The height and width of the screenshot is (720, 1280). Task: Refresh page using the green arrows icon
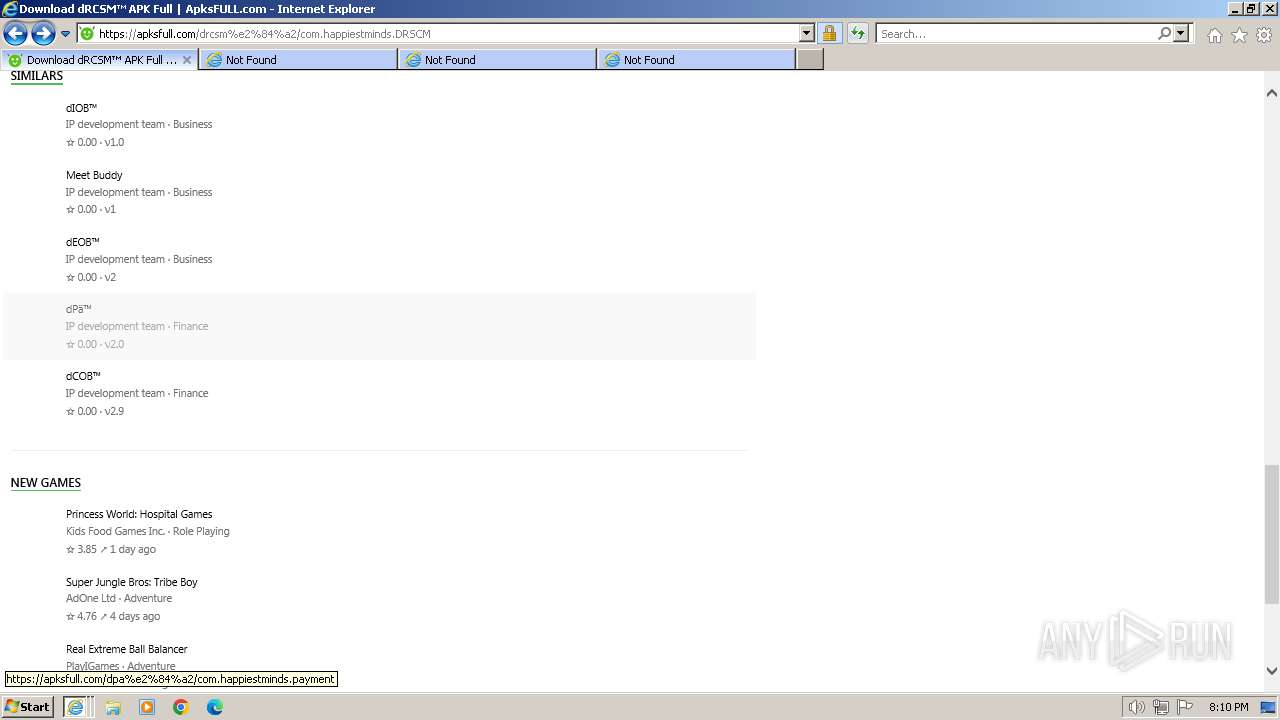(857, 34)
